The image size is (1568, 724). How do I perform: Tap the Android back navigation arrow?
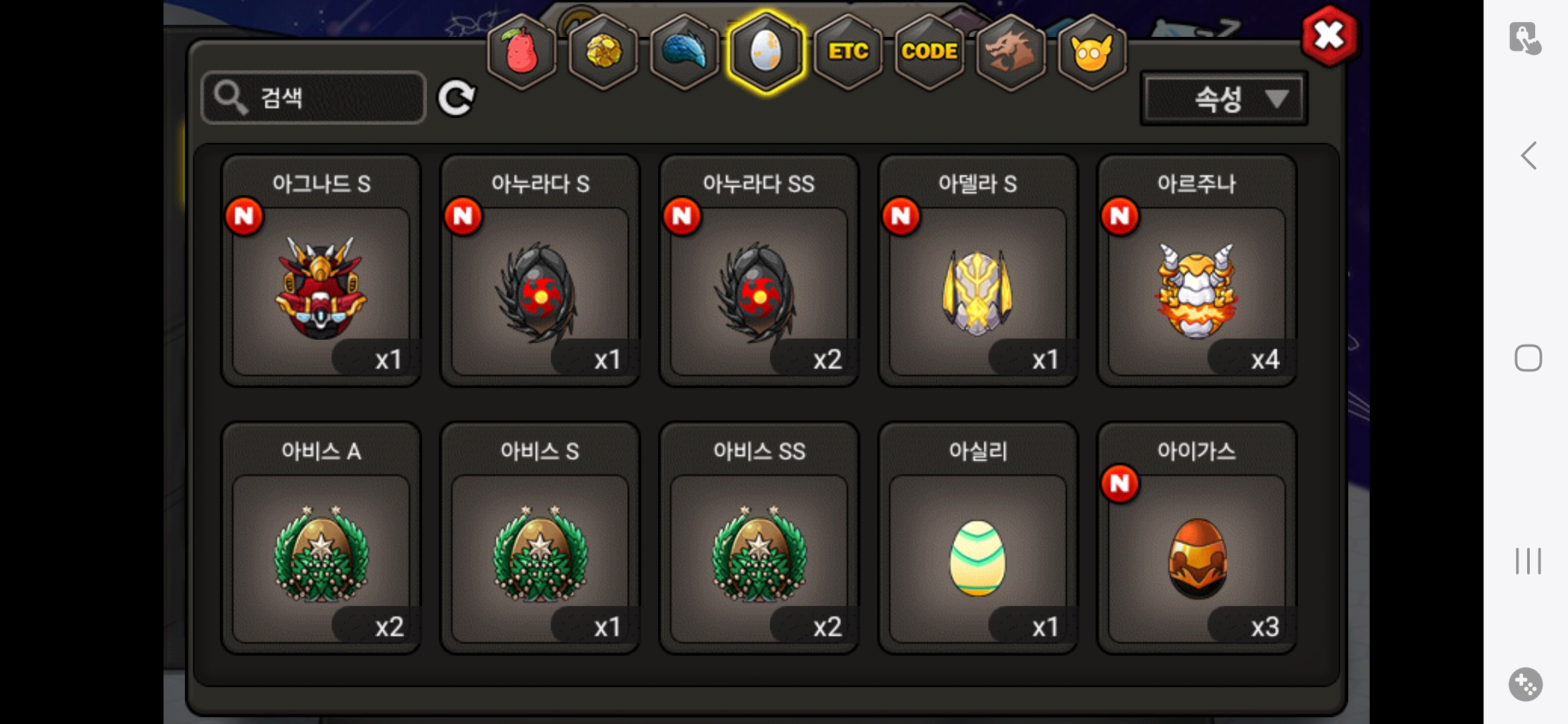tap(1528, 156)
